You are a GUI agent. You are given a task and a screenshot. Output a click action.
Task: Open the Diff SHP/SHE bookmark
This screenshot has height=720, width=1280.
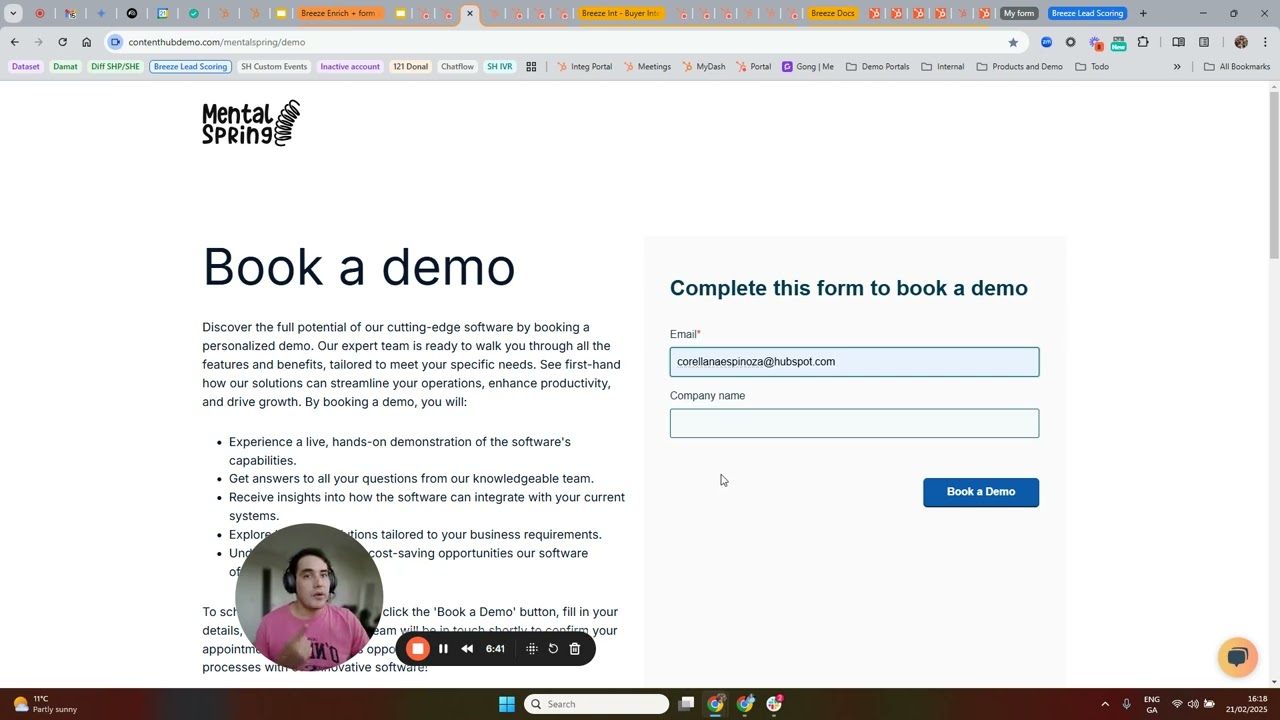[115, 67]
